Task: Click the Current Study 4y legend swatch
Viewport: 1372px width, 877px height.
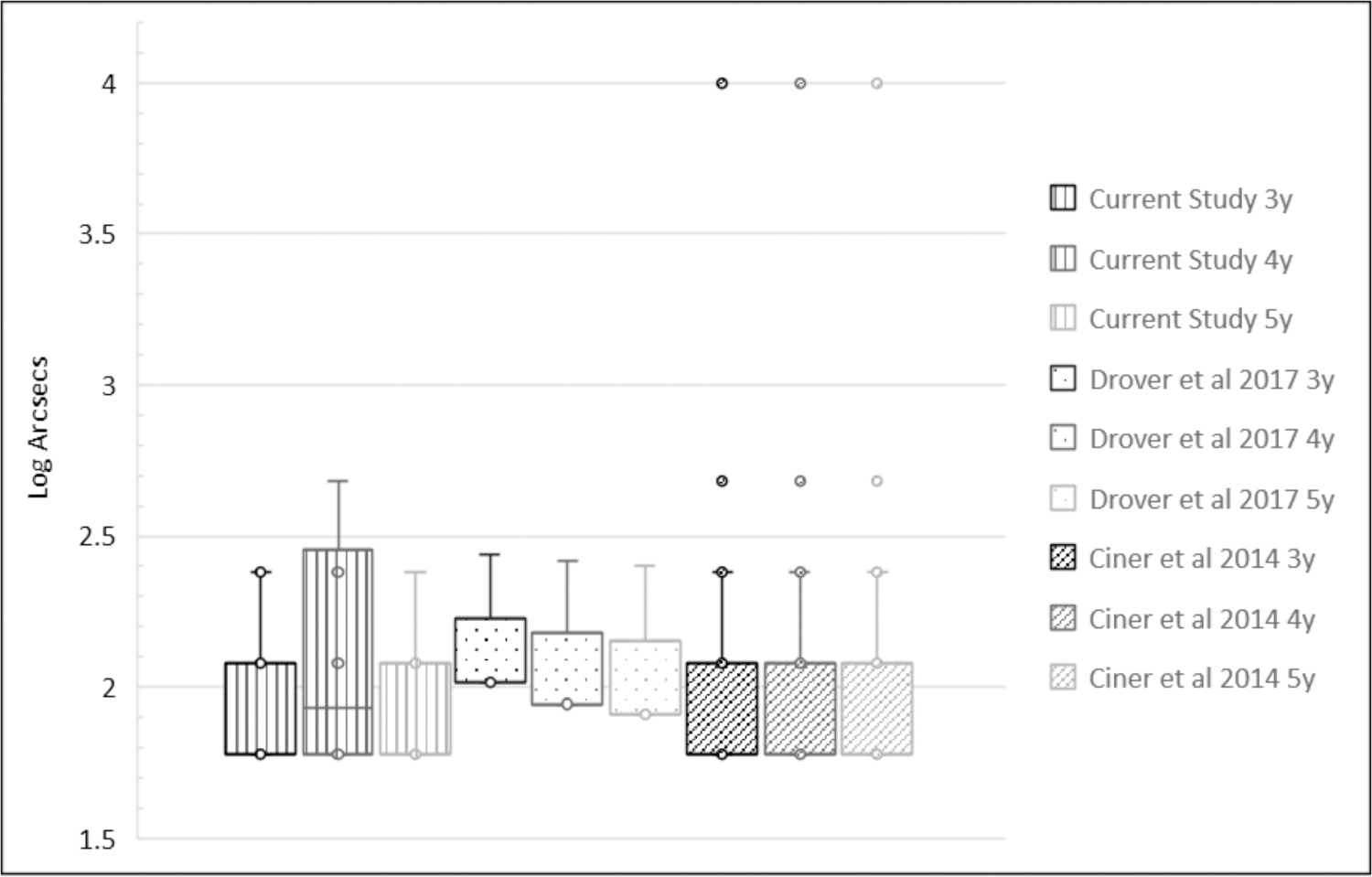Action: (1063, 259)
